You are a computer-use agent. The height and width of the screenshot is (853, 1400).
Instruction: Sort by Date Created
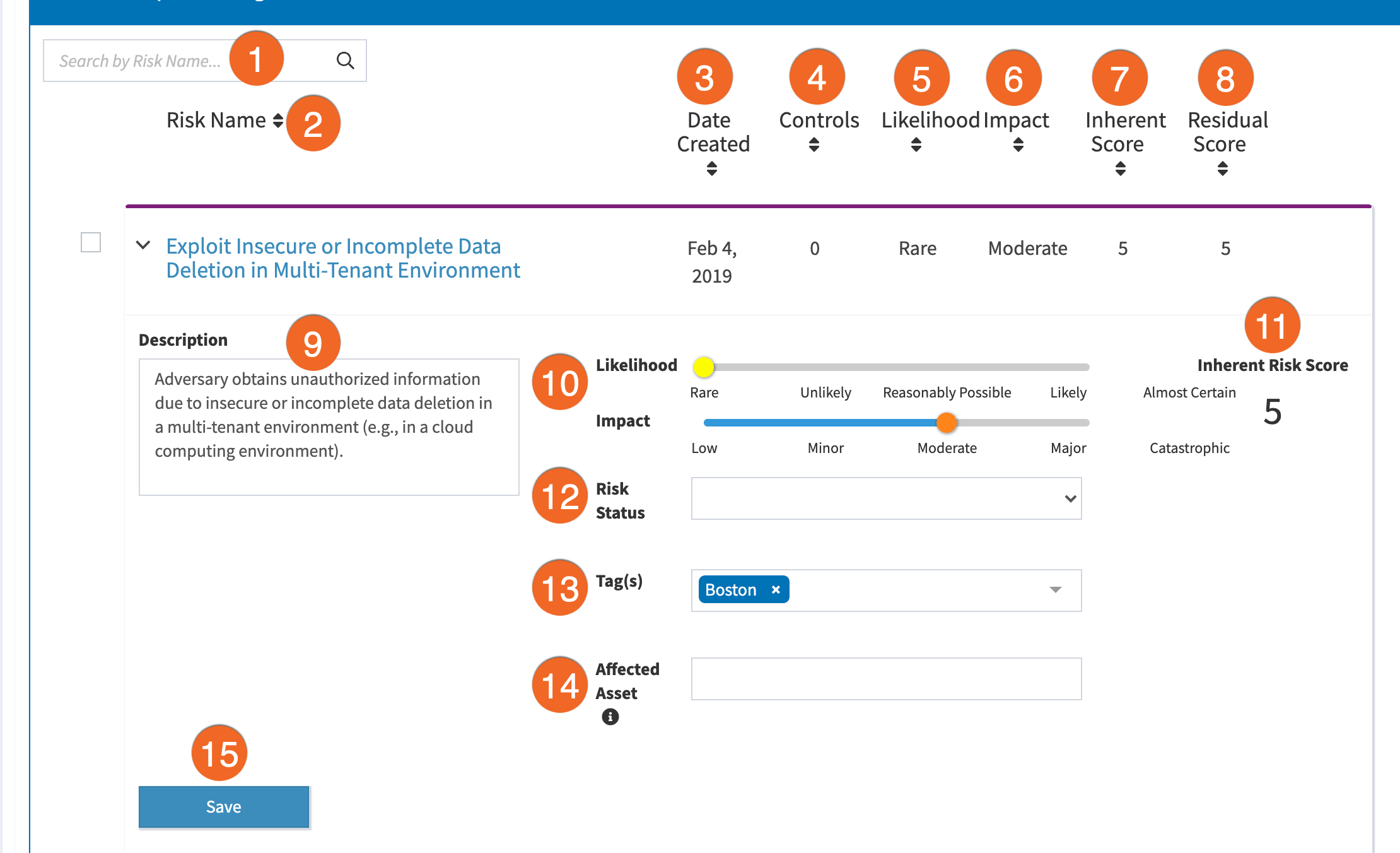tap(711, 168)
